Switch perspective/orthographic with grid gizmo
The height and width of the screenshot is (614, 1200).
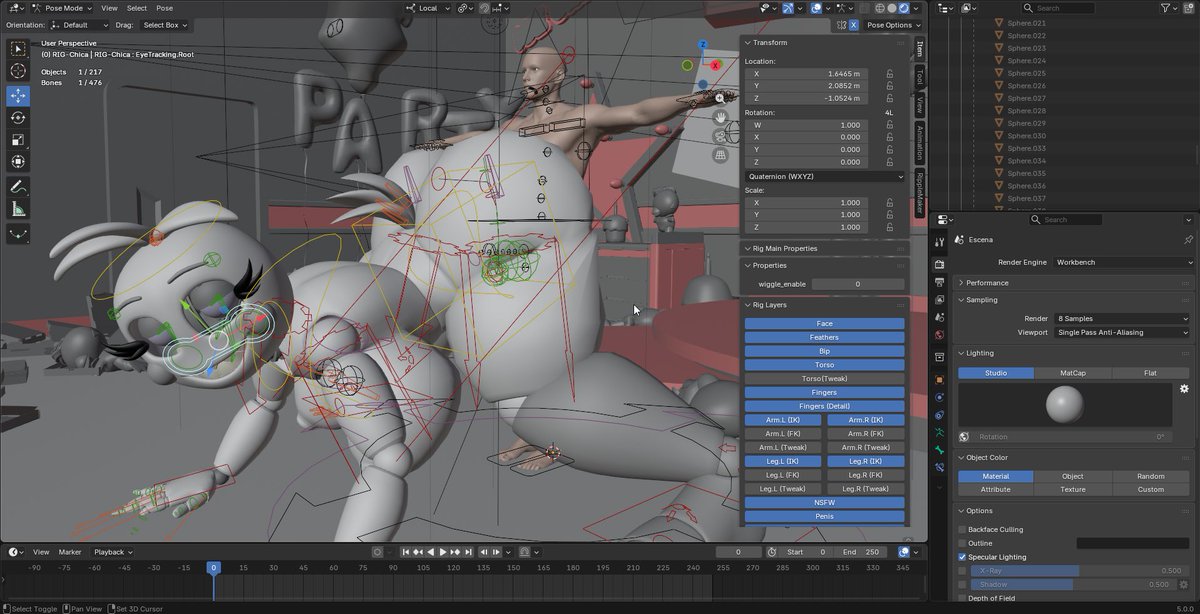click(x=720, y=155)
